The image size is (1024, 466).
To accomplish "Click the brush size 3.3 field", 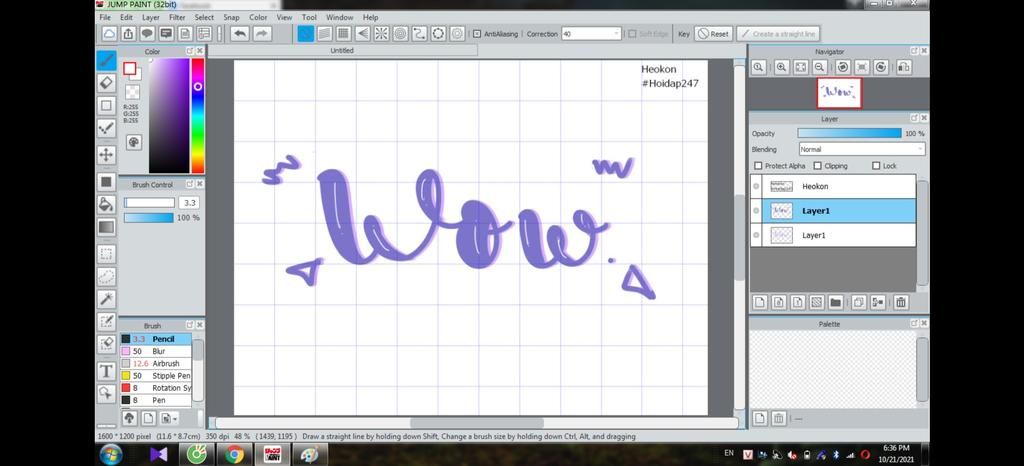I will (189, 203).
